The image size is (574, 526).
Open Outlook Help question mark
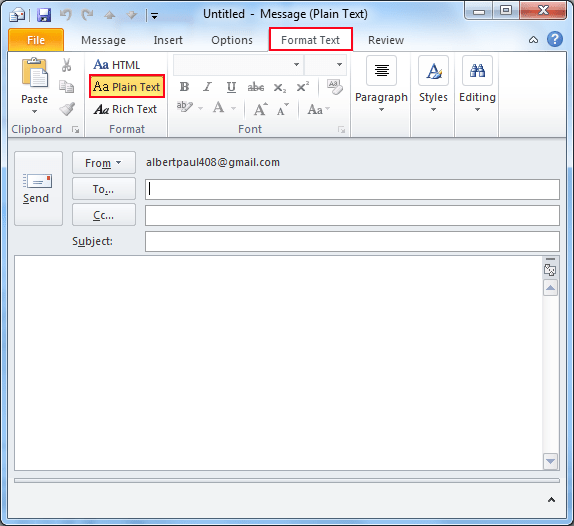coord(555,39)
